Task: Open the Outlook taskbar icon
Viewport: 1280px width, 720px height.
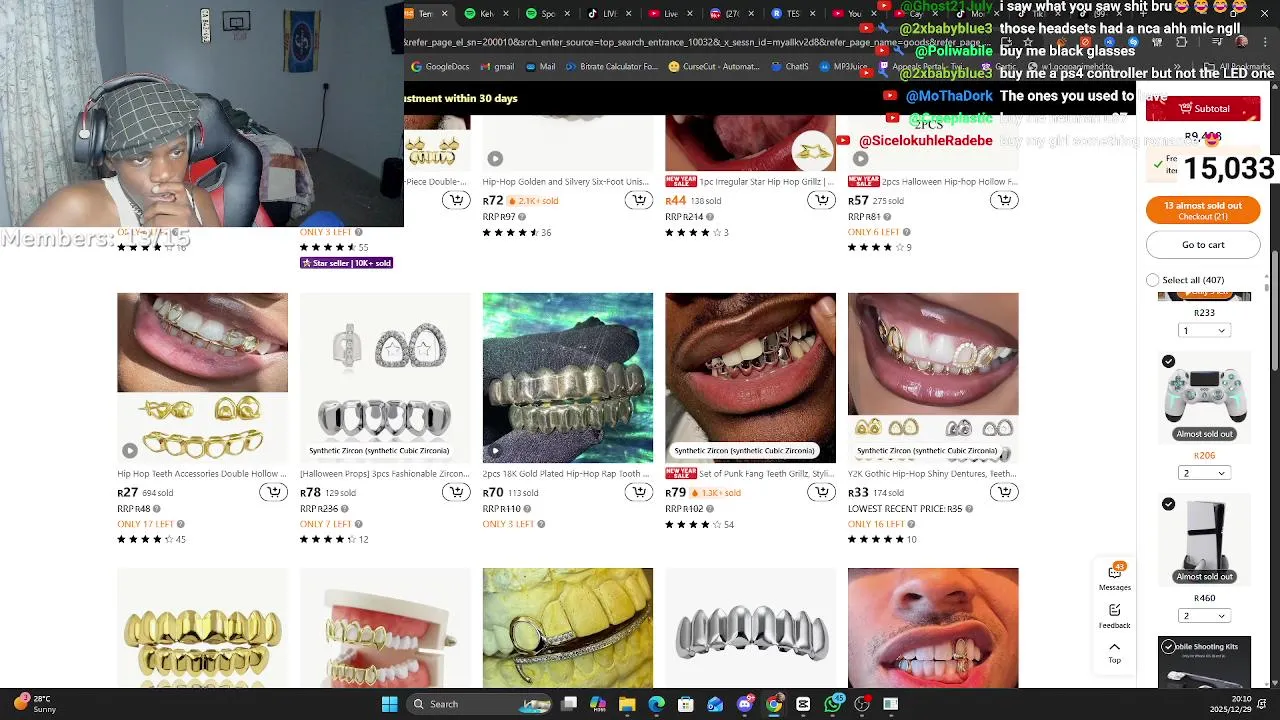Action: pos(715,704)
